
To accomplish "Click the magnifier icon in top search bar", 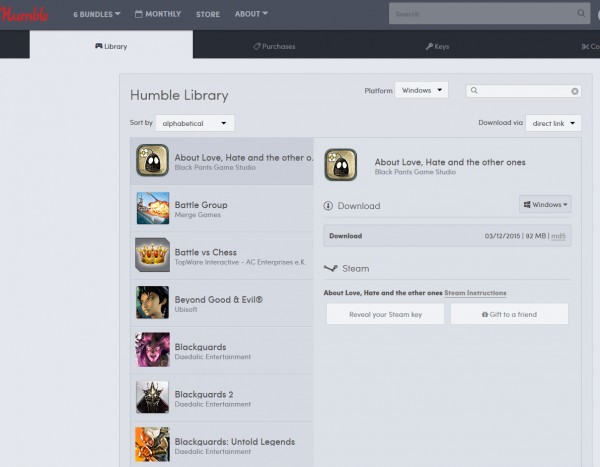I will pyautogui.click(x=581, y=13).
